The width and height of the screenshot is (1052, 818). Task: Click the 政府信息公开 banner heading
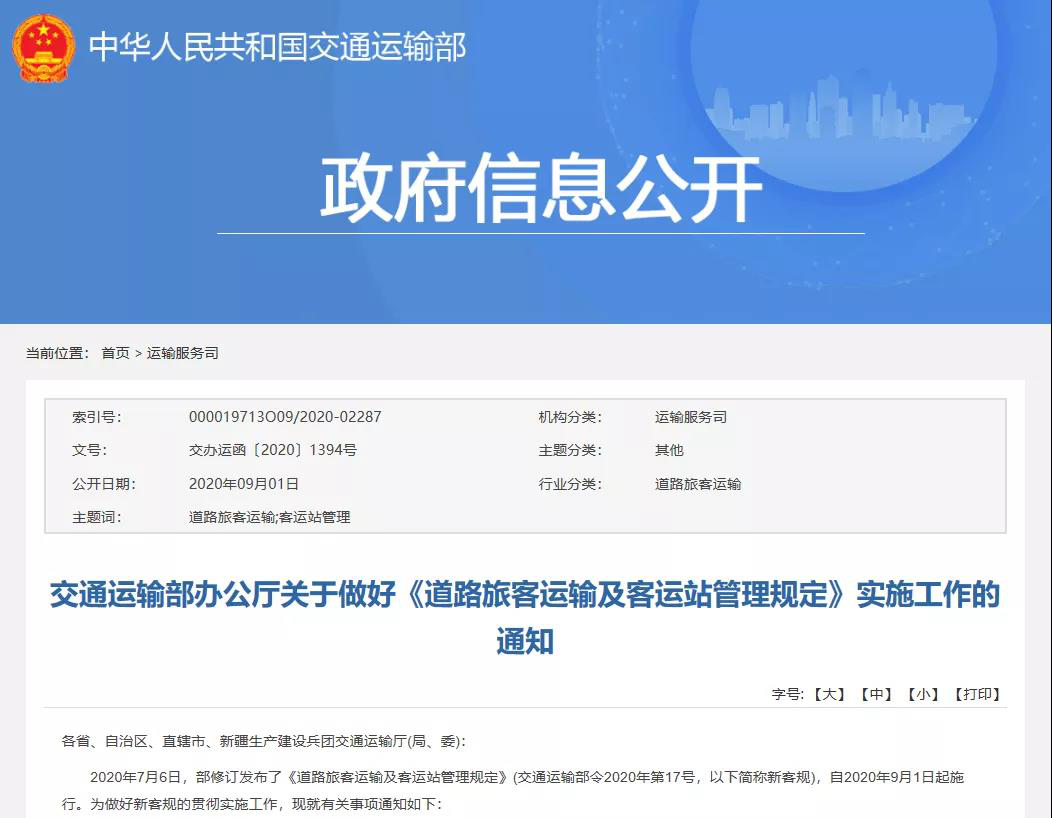click(541, 189)
